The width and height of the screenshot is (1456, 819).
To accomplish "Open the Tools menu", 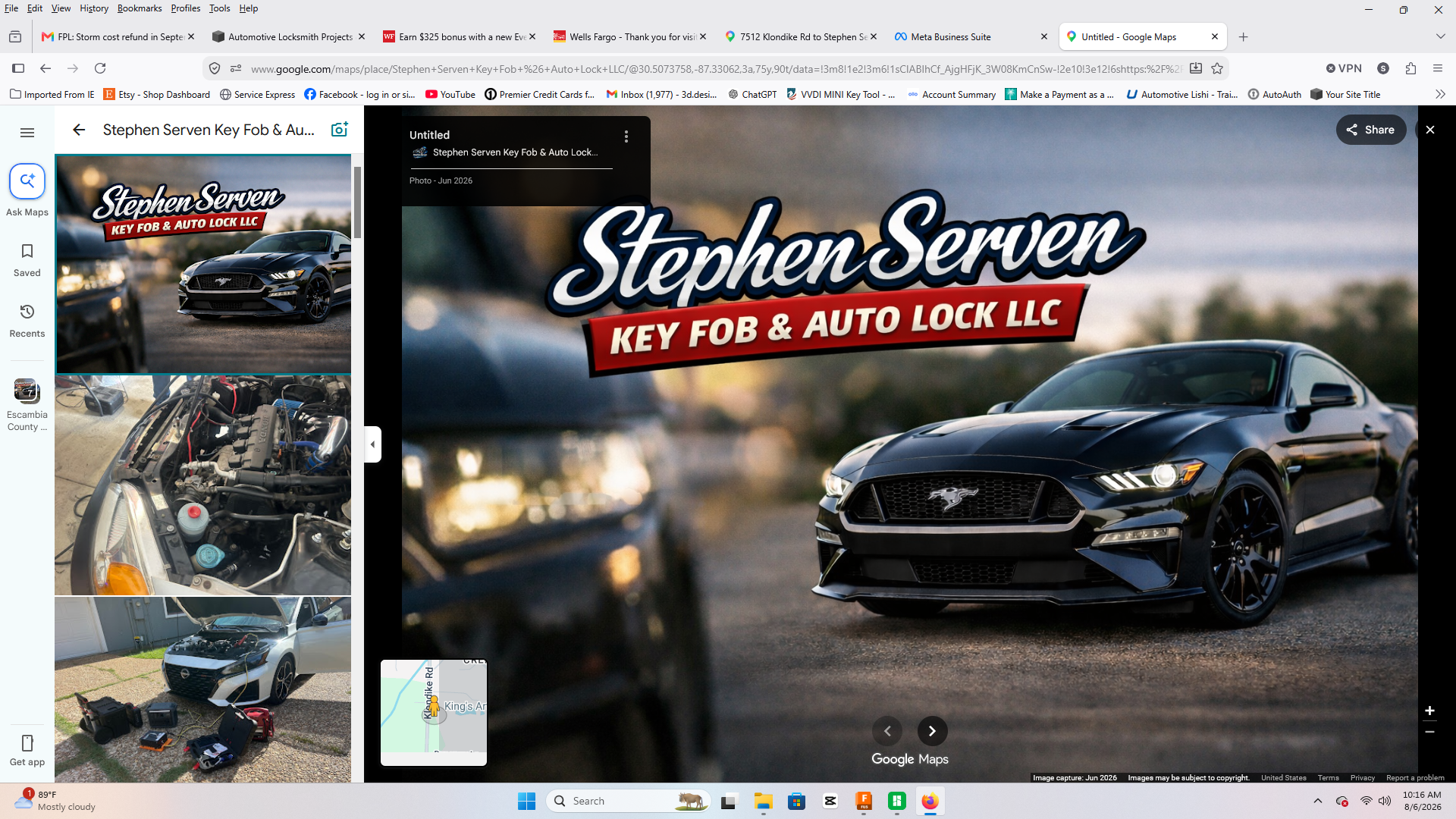I will click(x=220, y=8).
